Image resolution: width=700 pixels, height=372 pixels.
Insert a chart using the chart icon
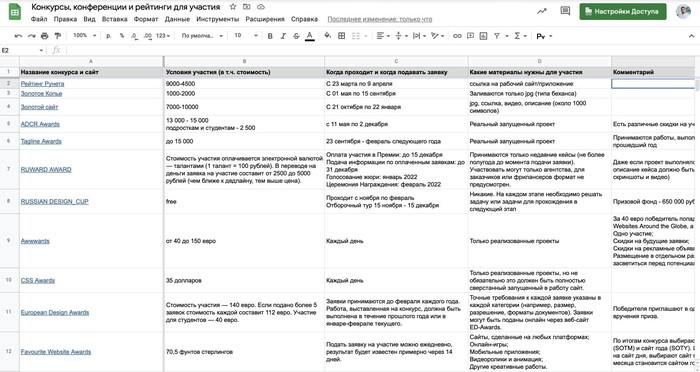pyautogui.click(x=483, y=36)
